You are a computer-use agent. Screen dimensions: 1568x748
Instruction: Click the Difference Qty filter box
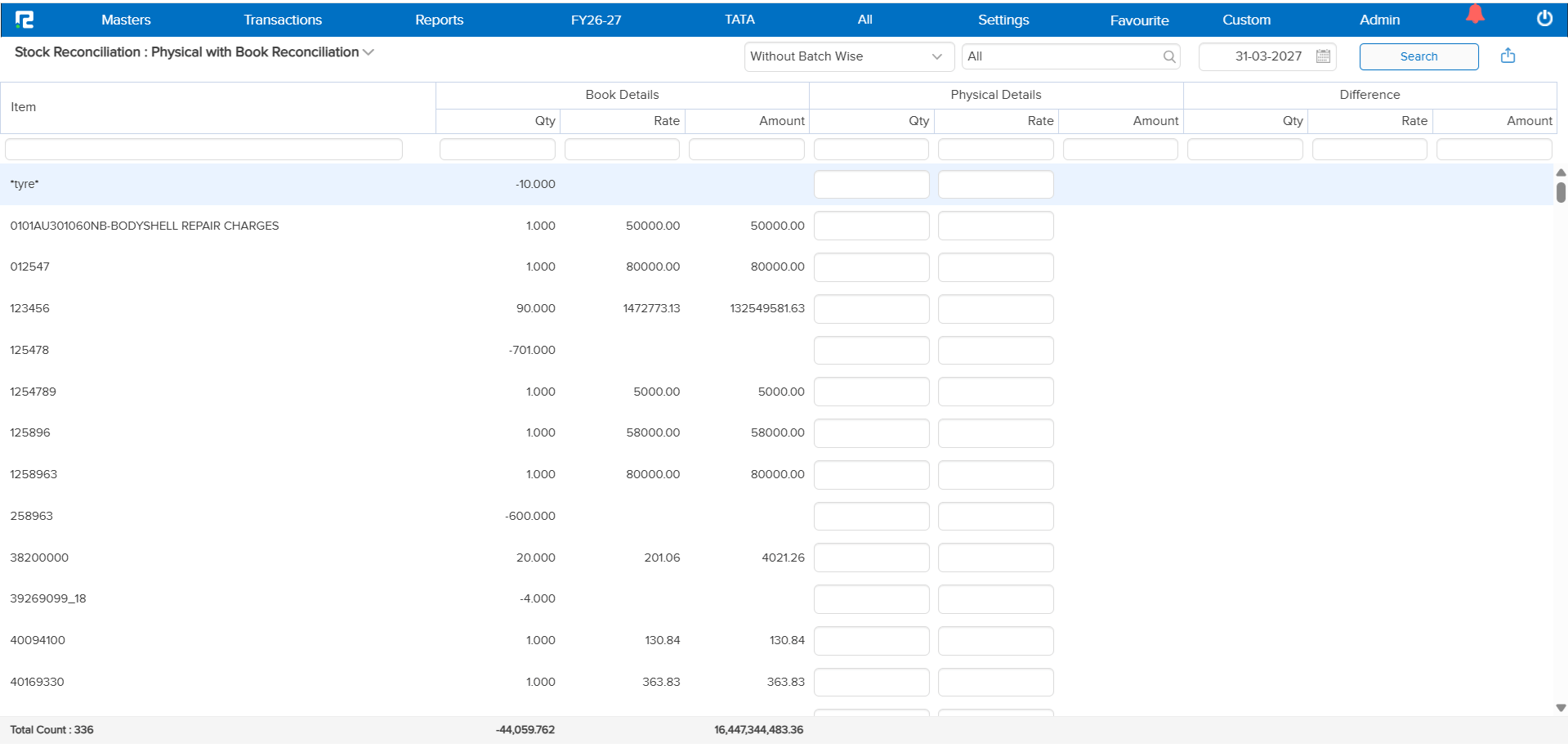[x=1245, y=149]
